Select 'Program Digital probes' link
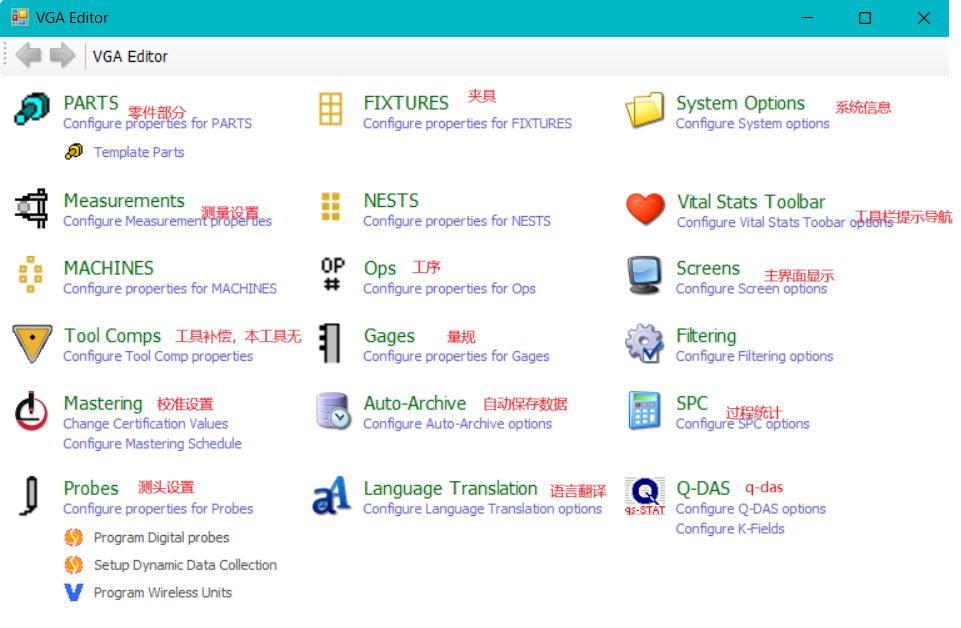This screenshot has width=961, height=628. (x=162, y=537)
